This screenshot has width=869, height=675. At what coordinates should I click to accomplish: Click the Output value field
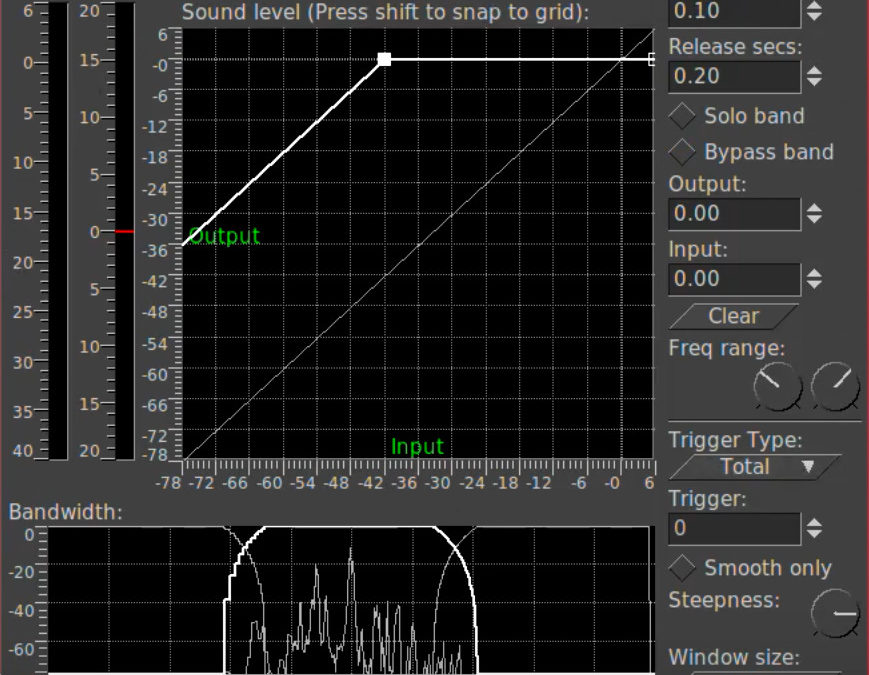point(734,213)
